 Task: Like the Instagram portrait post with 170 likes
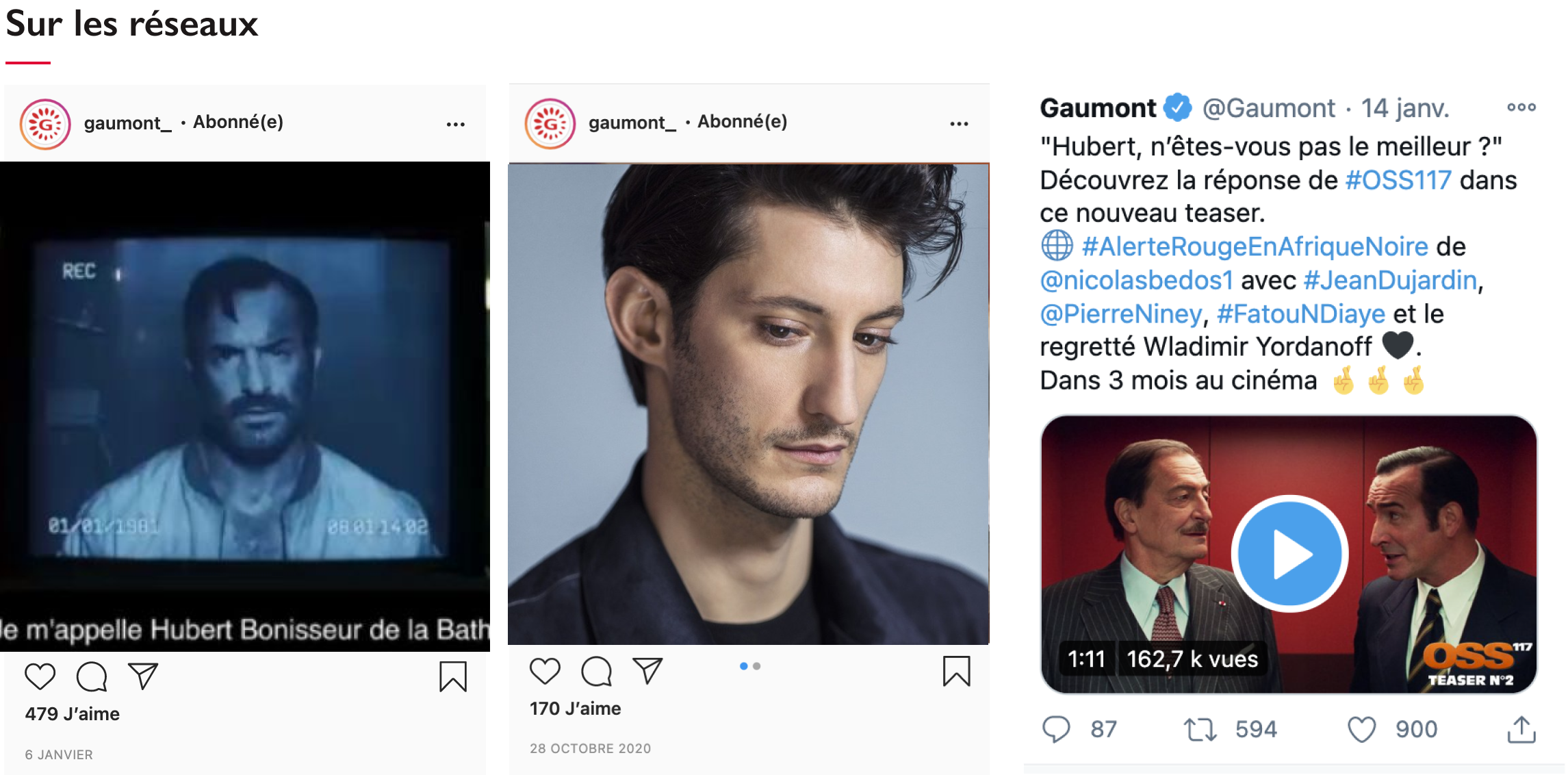[545, 671]
